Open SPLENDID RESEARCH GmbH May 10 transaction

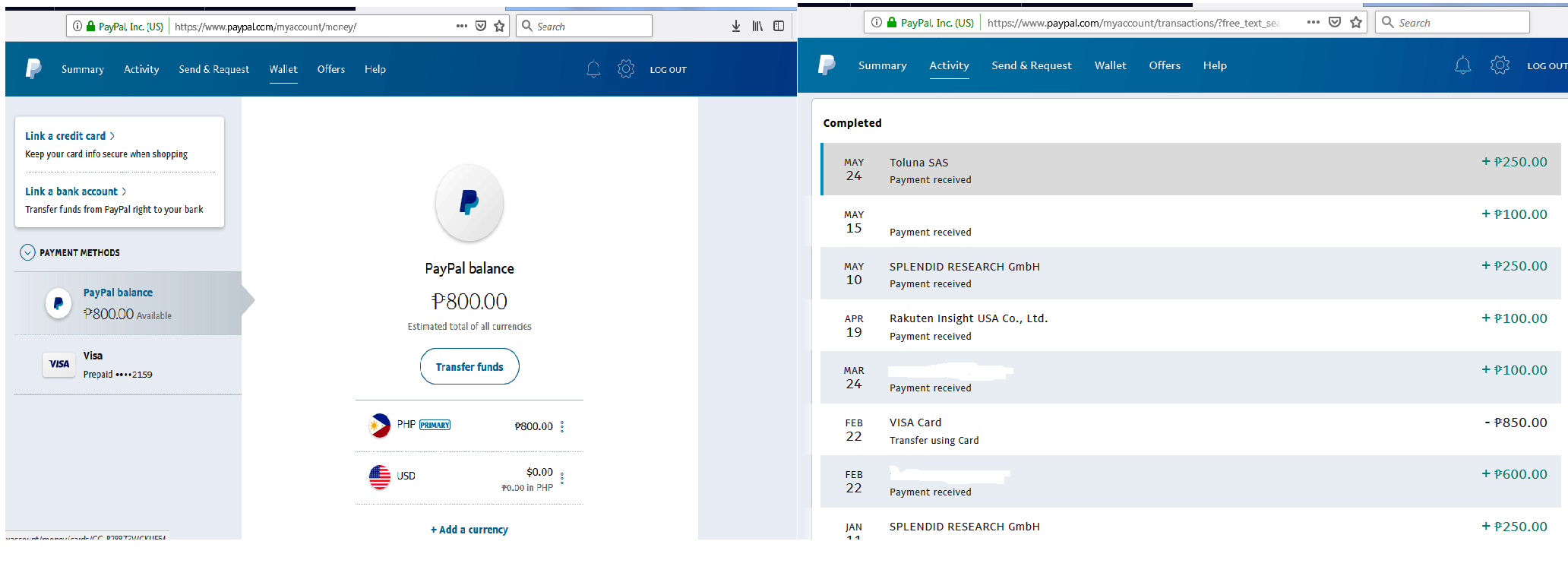(x=1191, y=273)
